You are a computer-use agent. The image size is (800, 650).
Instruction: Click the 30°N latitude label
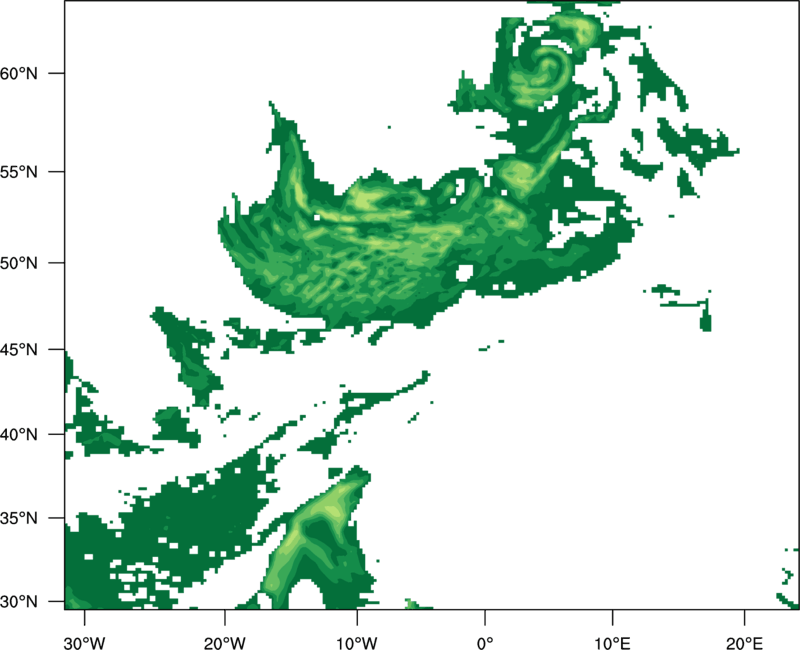click(x=19, y=602)
